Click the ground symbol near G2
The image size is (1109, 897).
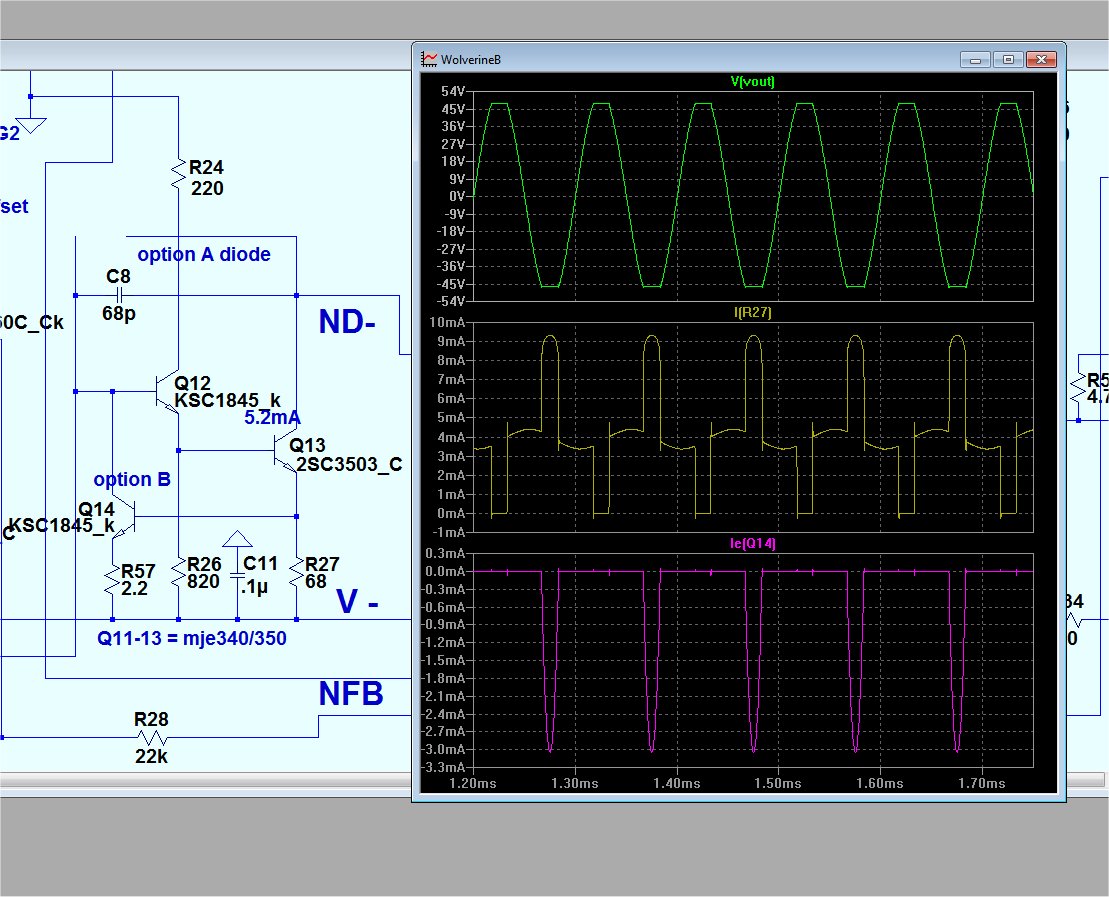(30, 125)
